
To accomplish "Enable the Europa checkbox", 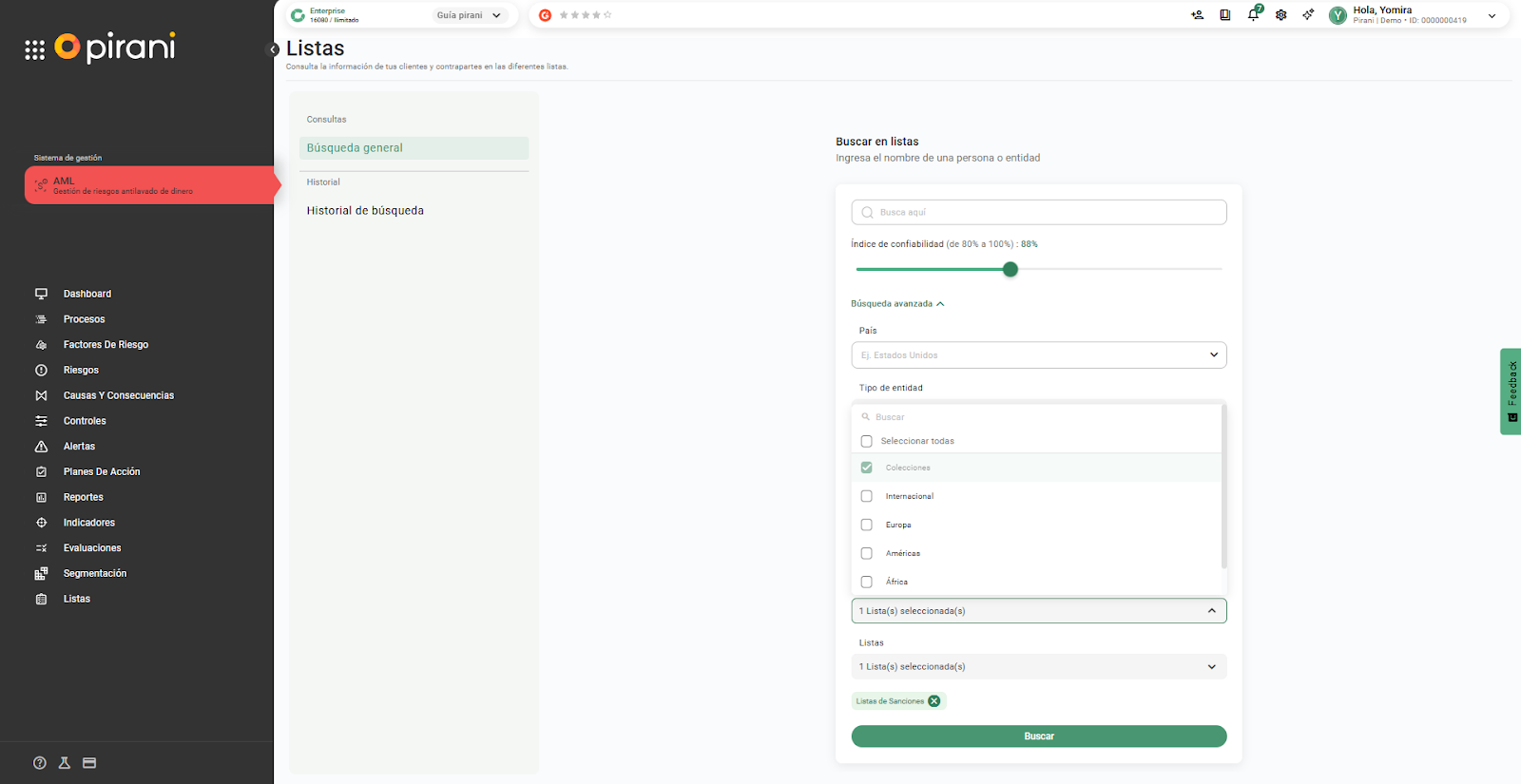I will coord(866,525).
